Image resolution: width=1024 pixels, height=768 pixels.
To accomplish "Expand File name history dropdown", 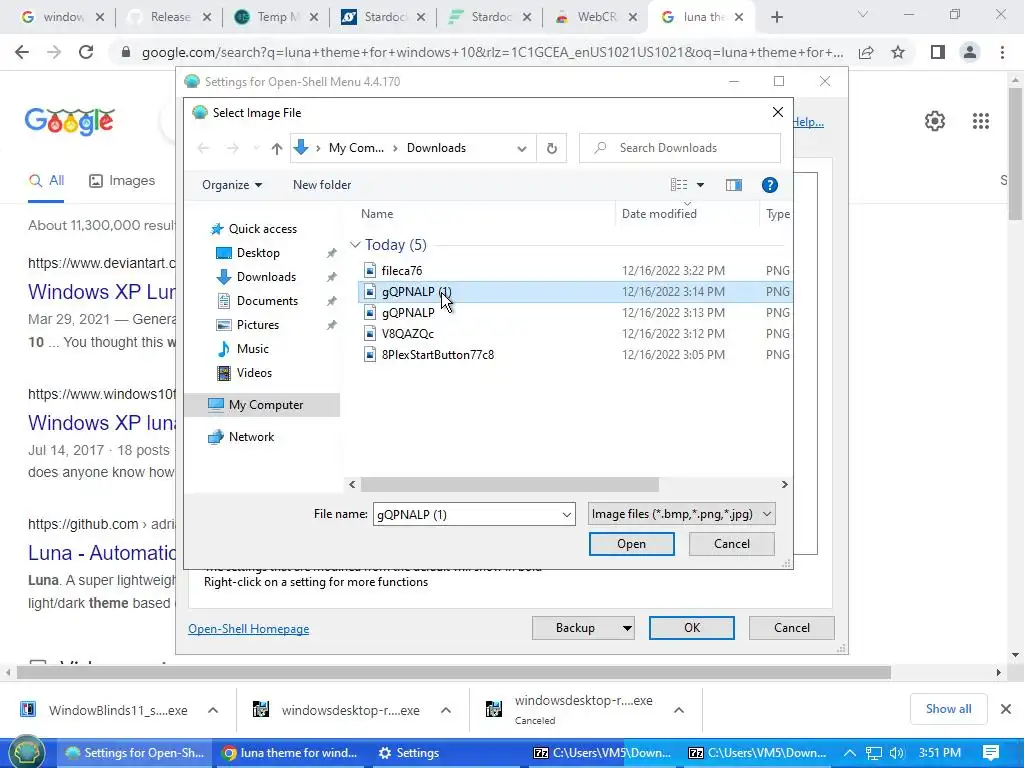I will click(567, 515).
